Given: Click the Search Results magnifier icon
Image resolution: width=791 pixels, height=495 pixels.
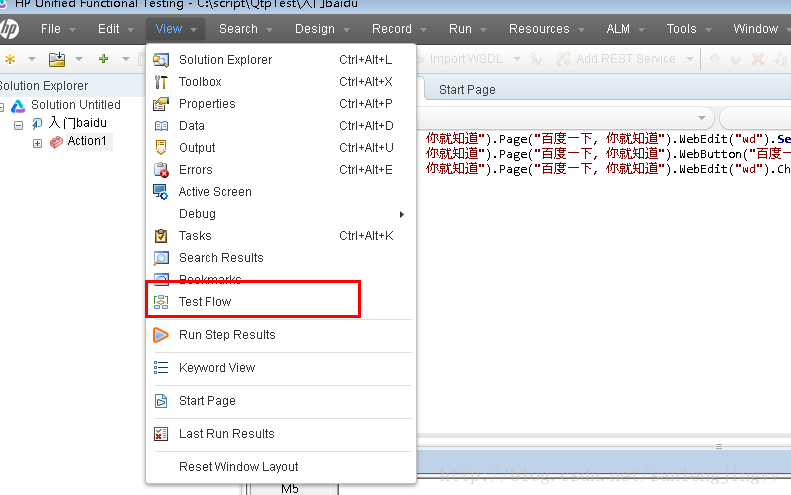Looking at the screenshot, I should point(161,258).
